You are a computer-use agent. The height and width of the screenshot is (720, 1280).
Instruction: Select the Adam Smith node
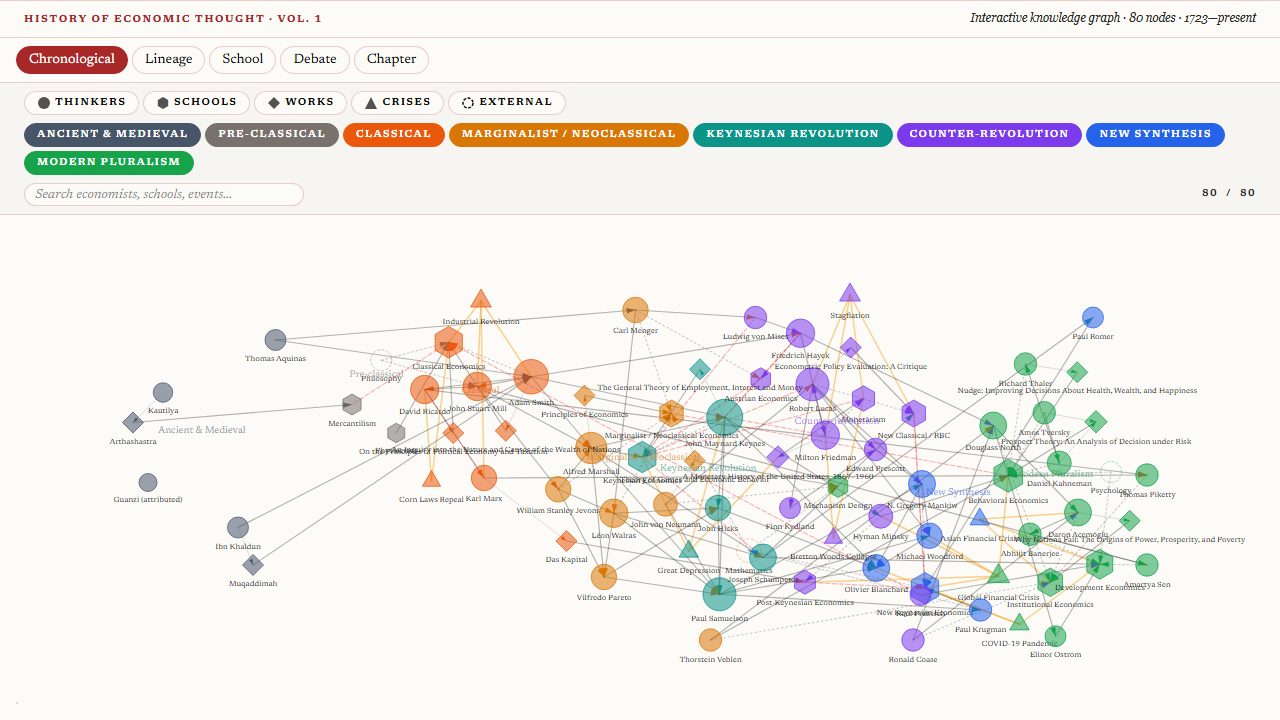[531, 378]
